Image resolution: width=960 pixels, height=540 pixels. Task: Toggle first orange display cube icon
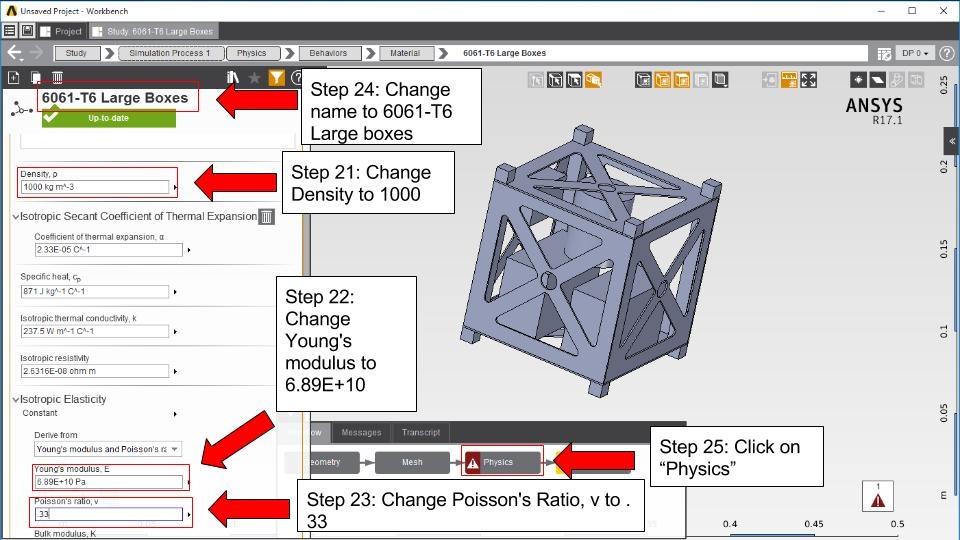pyautogui.click(x=662, y=80)
